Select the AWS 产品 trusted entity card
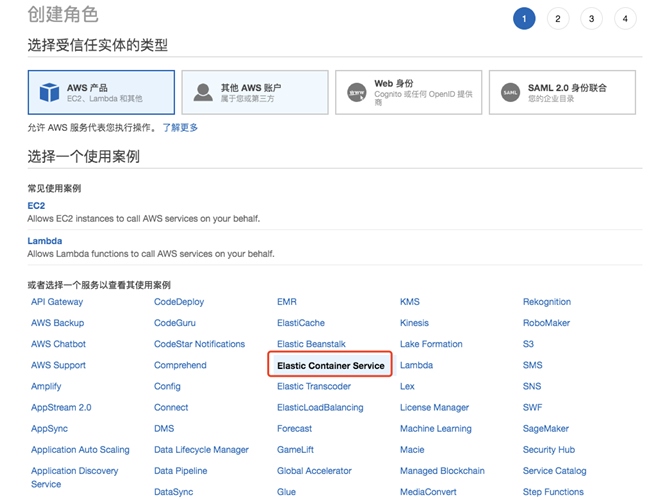The width and height of the screenshot is (650, 500). tap(101, 92)
